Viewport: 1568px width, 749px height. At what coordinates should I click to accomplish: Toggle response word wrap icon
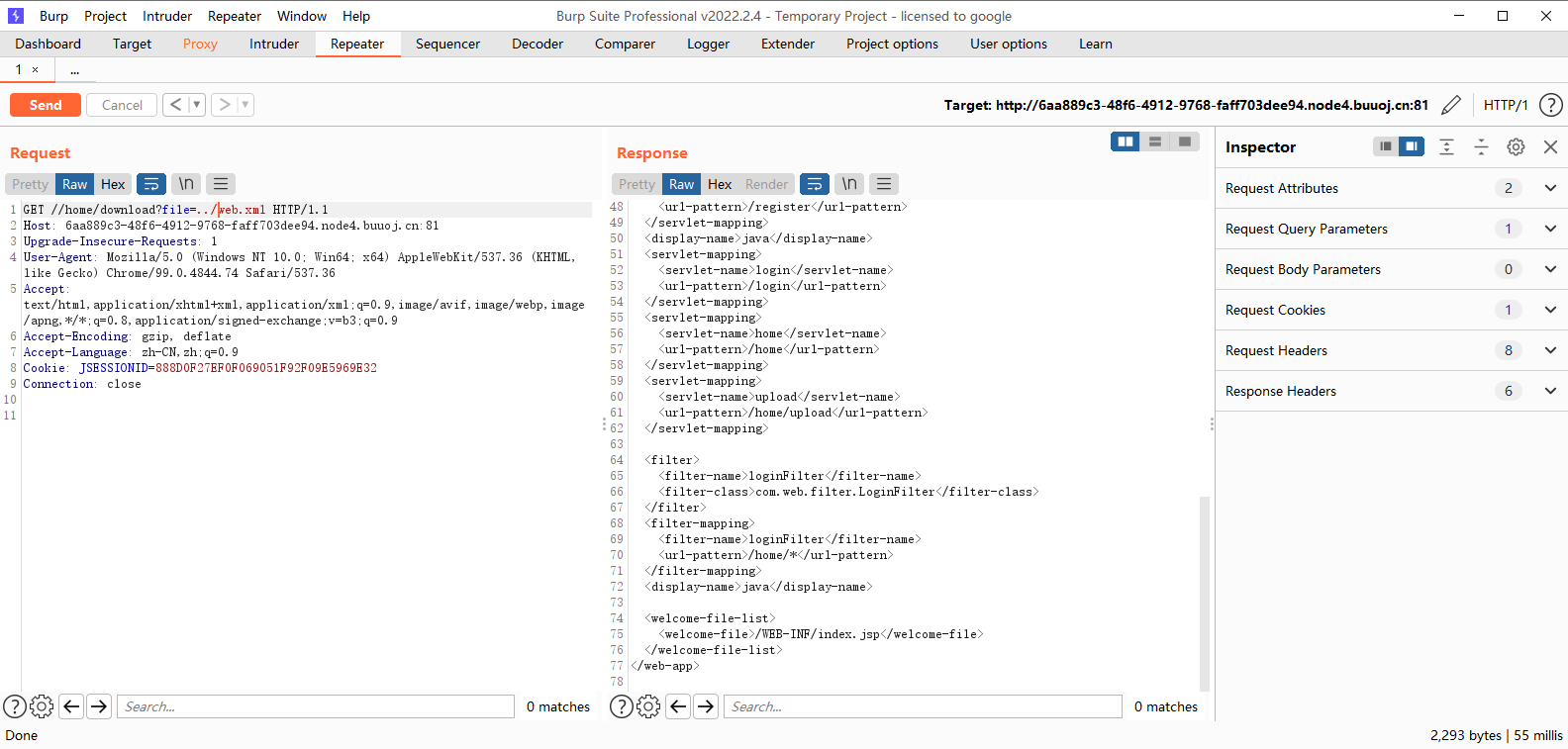tap(815, 184)
